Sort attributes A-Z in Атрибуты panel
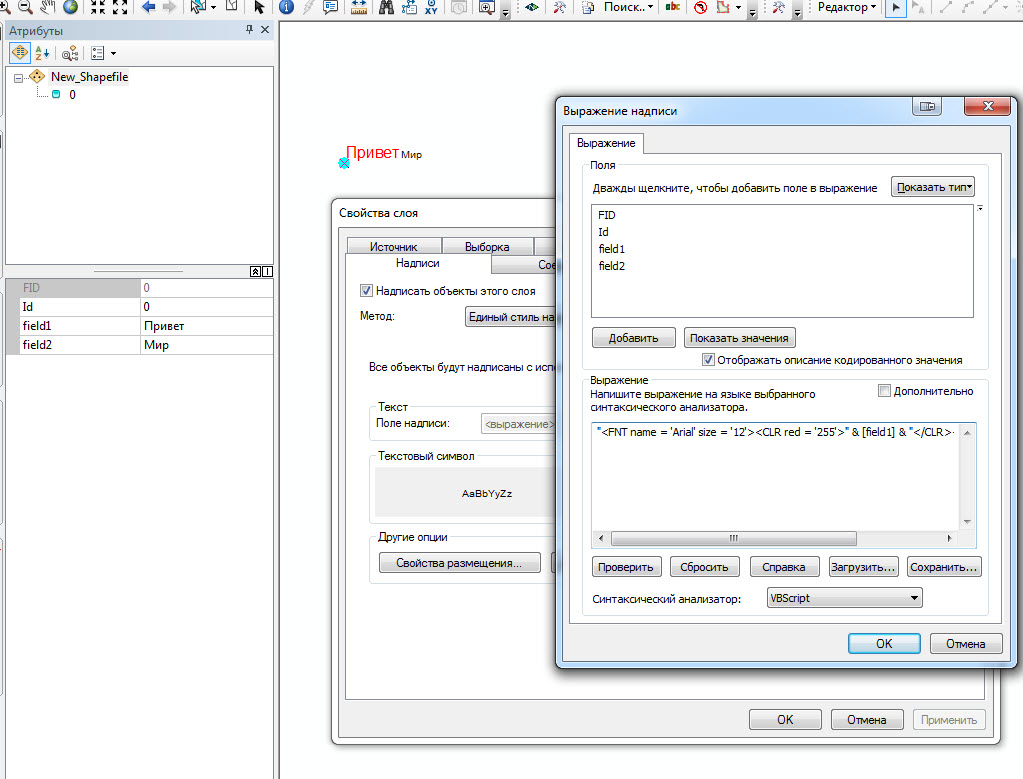This screenshot has height=779, width=1023. (x=42, y=53)
